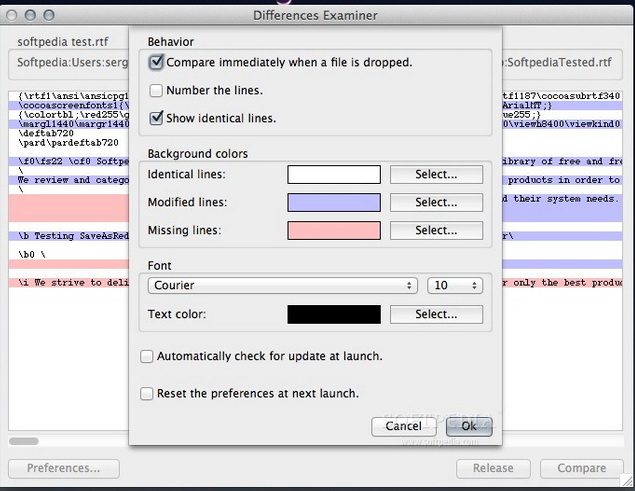Image resolution: width=635 pixels, height=491 pixels.
Task: Choose Select for Modified lines color
Action: tap(436, 202)
